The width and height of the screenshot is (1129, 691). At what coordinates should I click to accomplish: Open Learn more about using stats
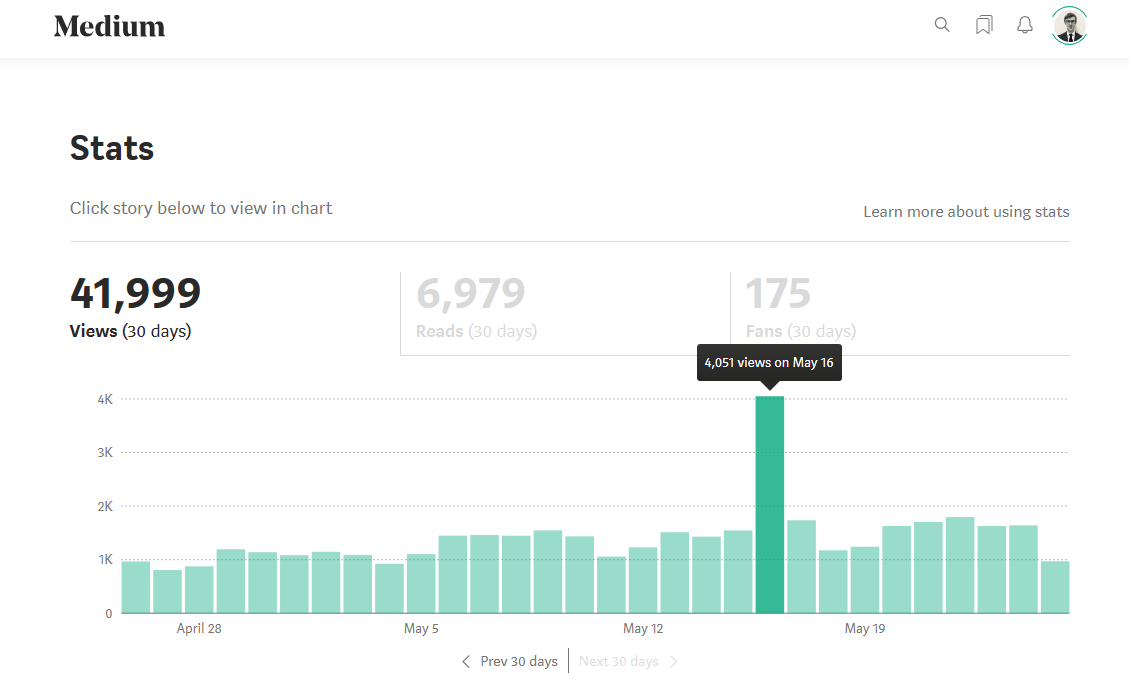(x=966, y=212)
